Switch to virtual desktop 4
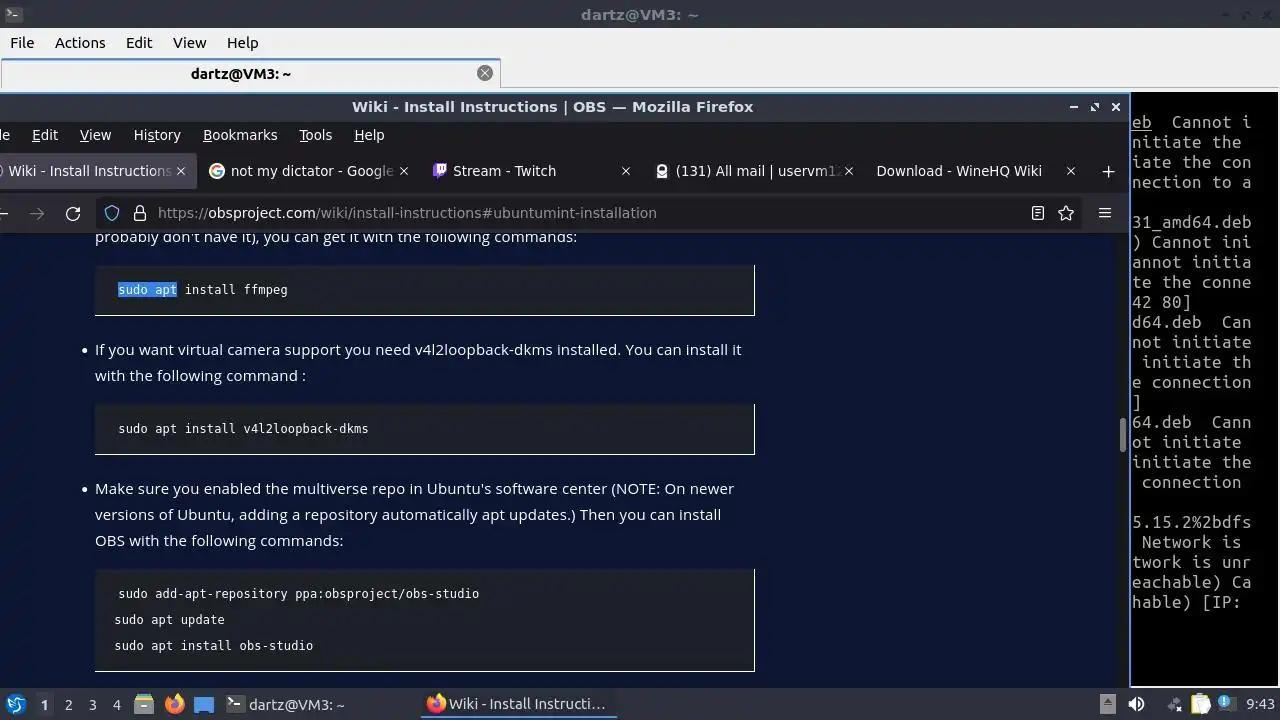Screen dimensions: 1280x720 point(116,705)
